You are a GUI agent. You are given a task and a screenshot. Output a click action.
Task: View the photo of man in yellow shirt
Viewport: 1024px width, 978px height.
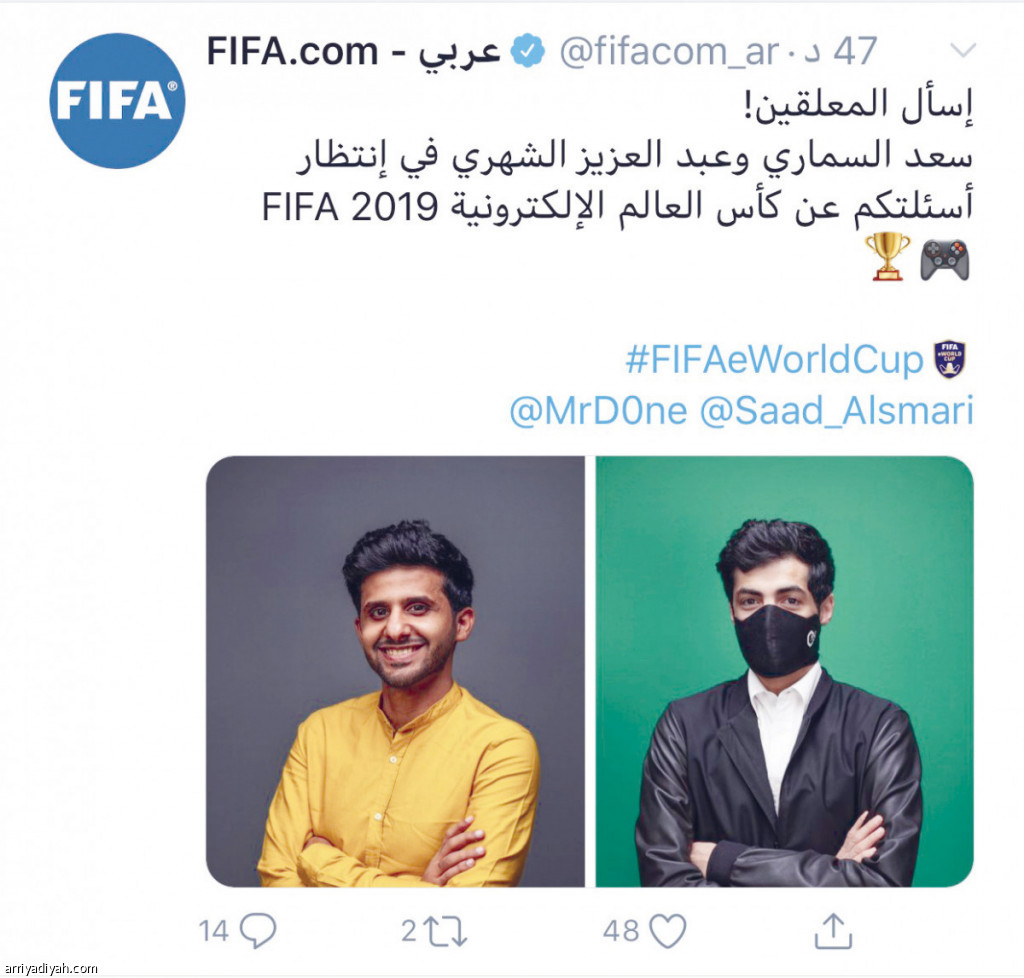point(395,671)
